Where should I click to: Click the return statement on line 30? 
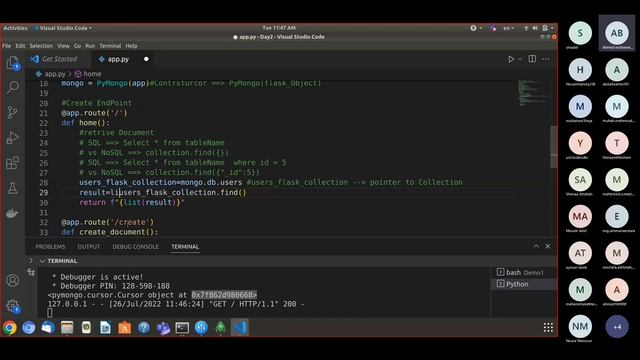[x=132, y=202]
